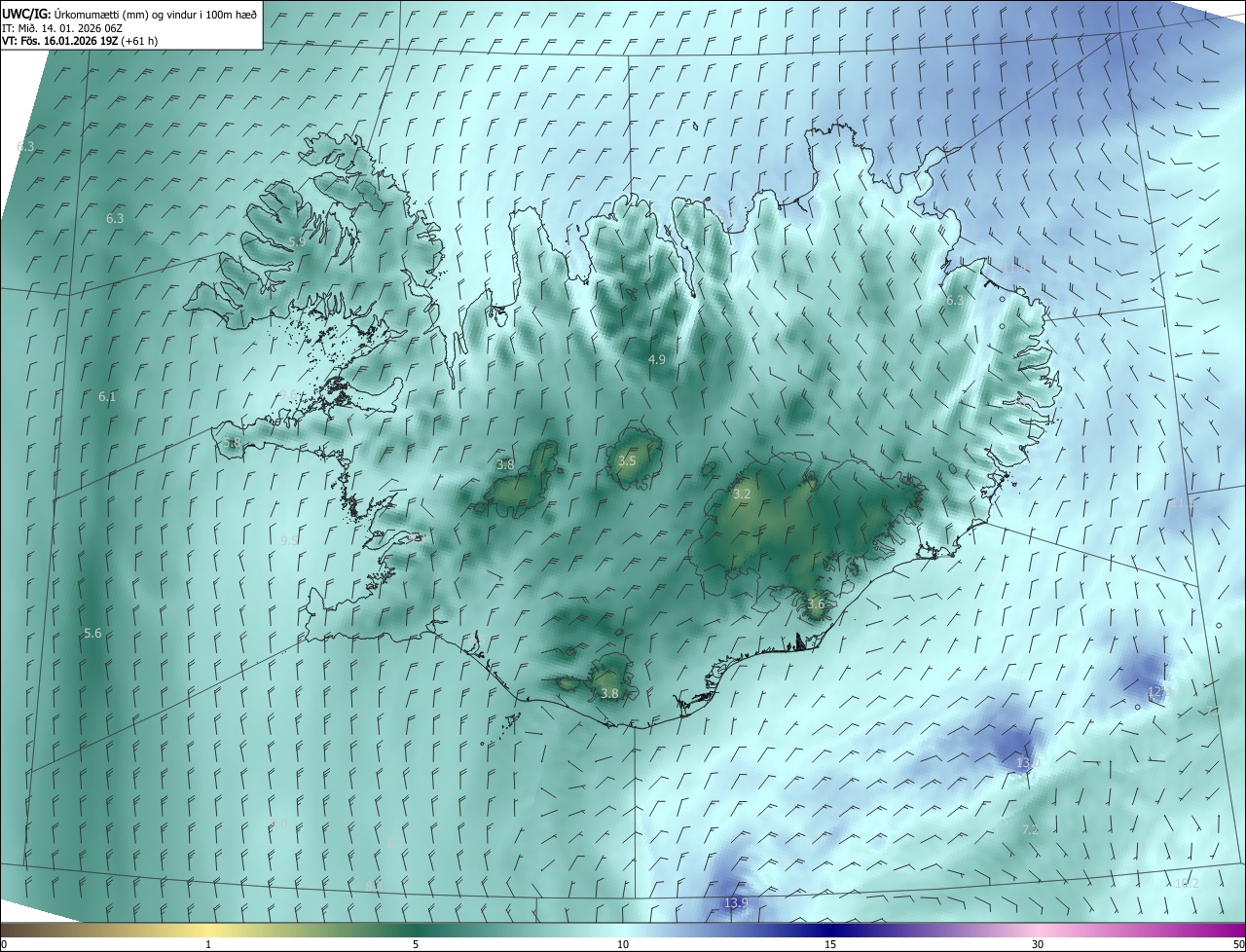This screenshot has height=952, width=1246.
Task: Click the 4.9 value label
Action: pos(657,359)
